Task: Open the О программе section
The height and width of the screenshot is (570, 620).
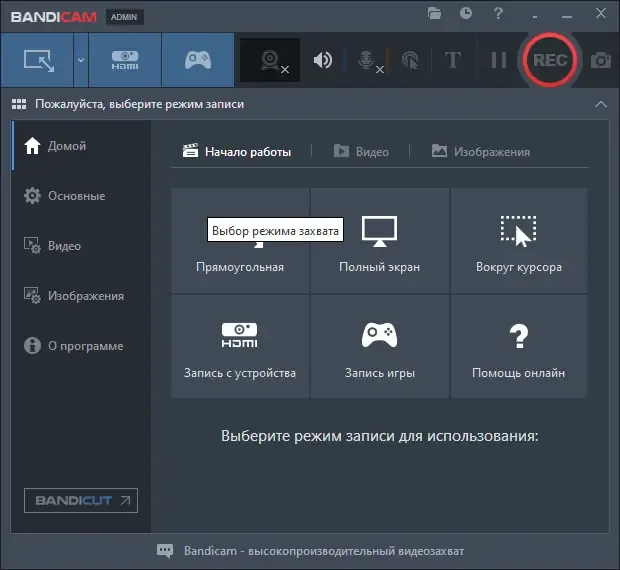Action: pos(81,345)
